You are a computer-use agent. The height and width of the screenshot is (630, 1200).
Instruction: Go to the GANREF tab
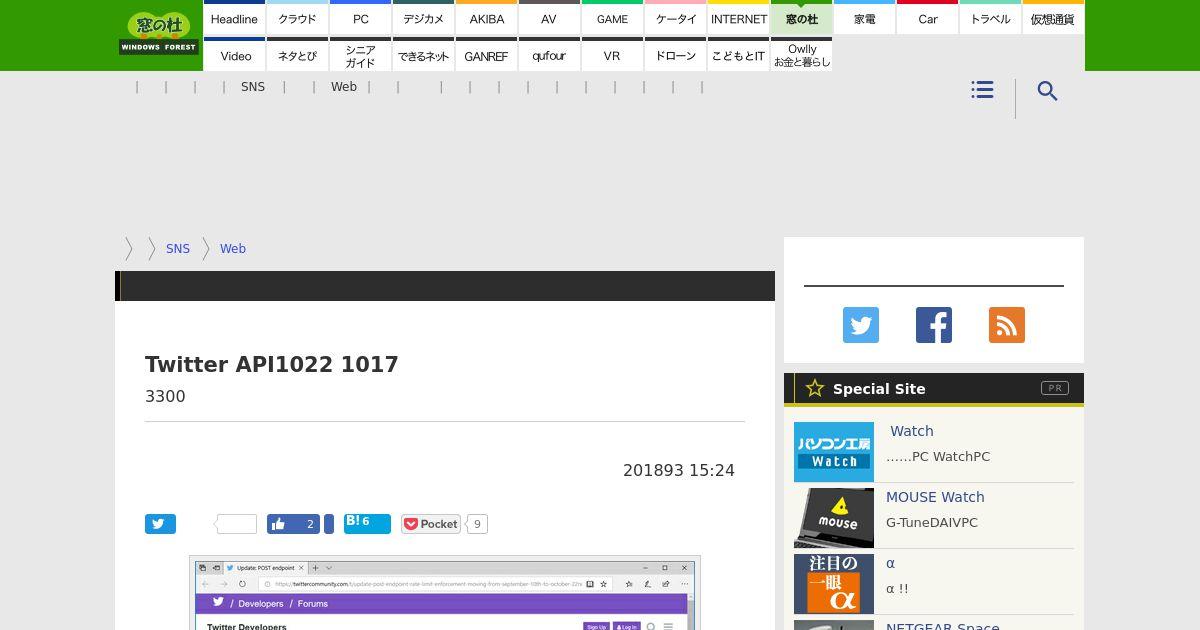click(x=486, y=56)
